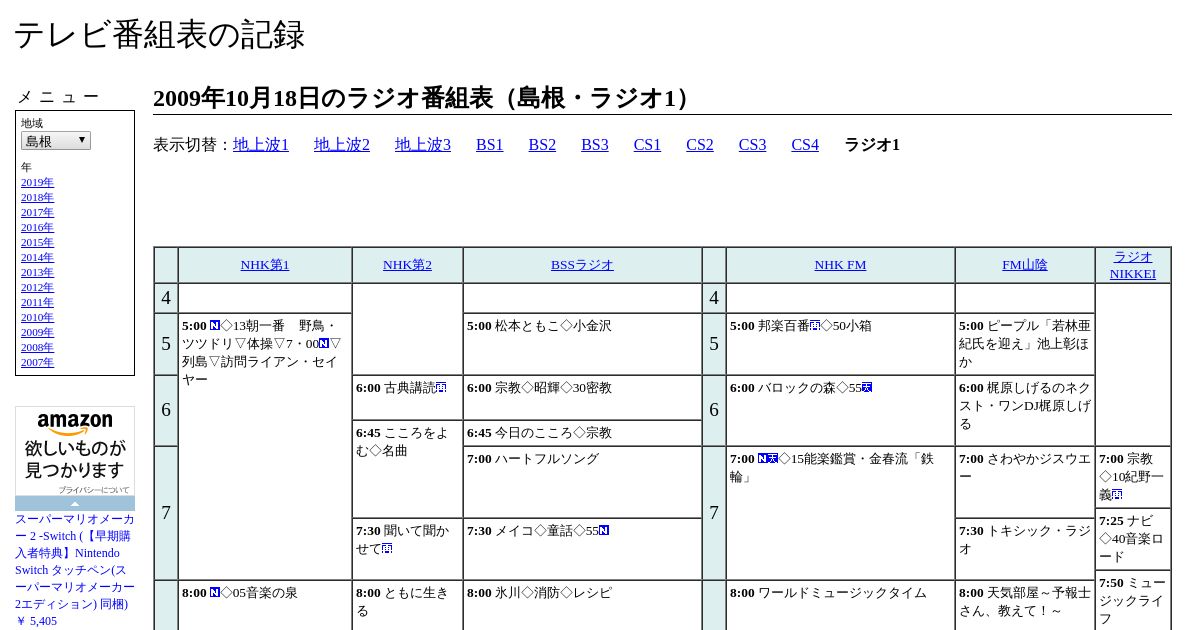Switch to the BS2 listings
This screenshot has height=630, width=1200.
542,145
